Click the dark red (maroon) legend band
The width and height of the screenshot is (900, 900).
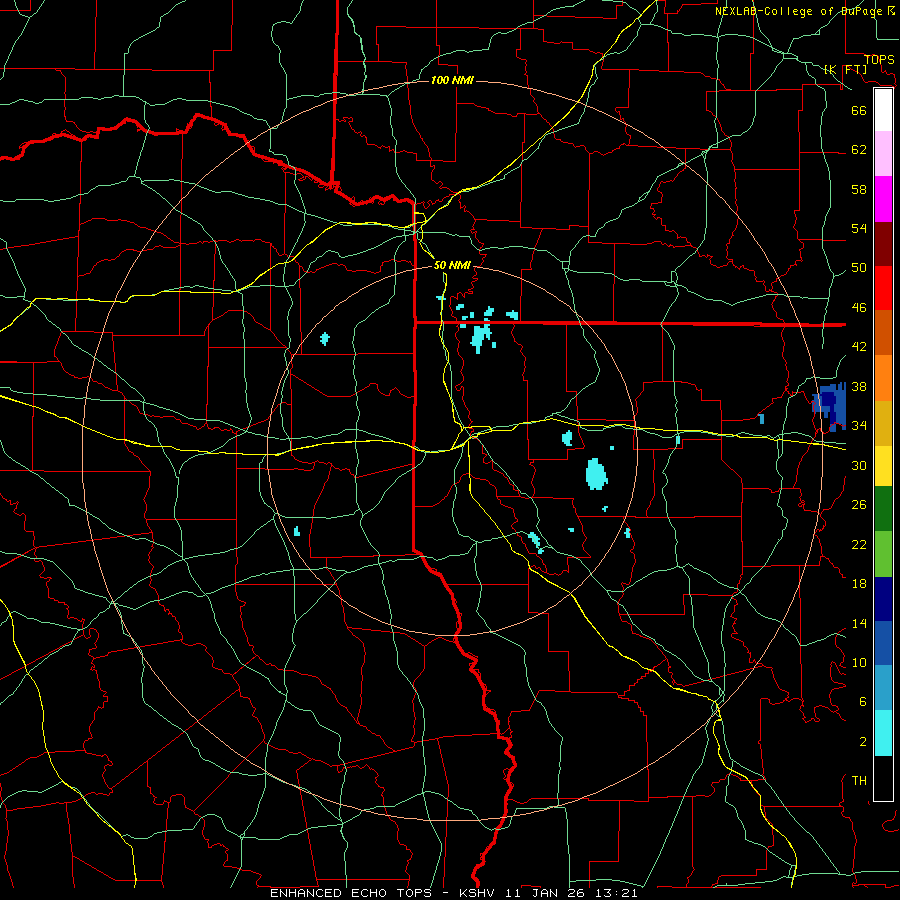883,244
